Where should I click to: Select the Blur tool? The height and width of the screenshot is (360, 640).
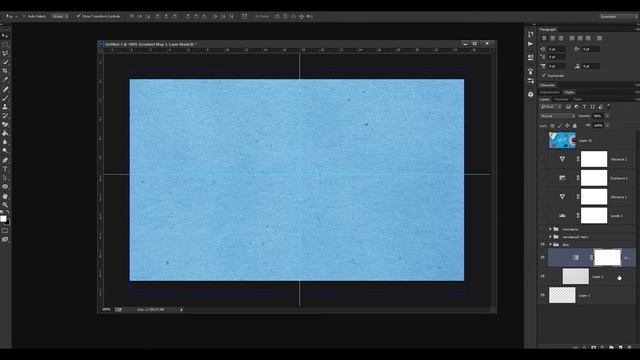coord(5,142)
